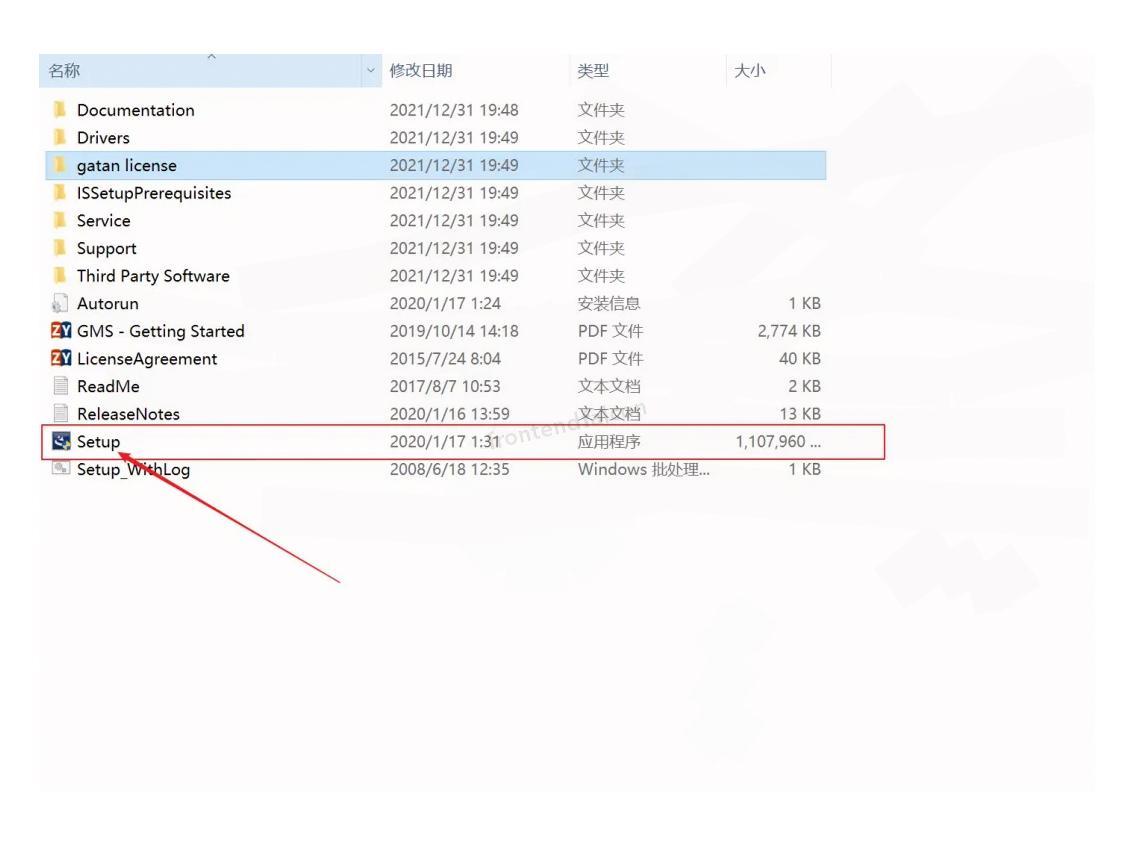Click the date 2015/7/24 8:04
Screen dimensions: 1134x846
click(445, 359)
